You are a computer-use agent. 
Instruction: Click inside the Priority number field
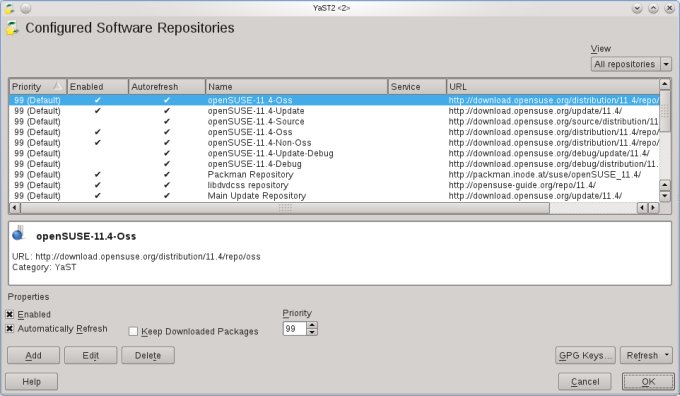[x=295, y=329]
